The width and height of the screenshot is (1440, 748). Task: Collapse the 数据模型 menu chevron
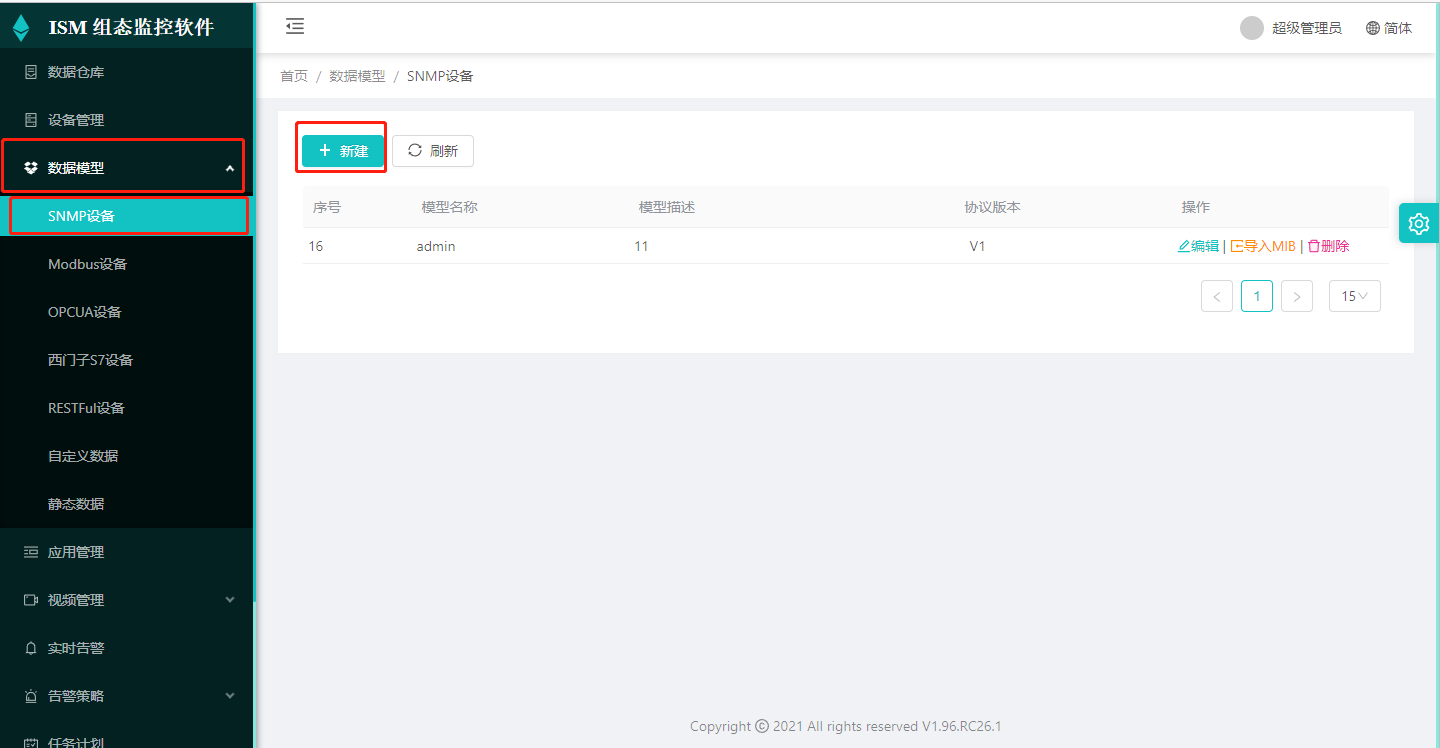pos(230,168)
